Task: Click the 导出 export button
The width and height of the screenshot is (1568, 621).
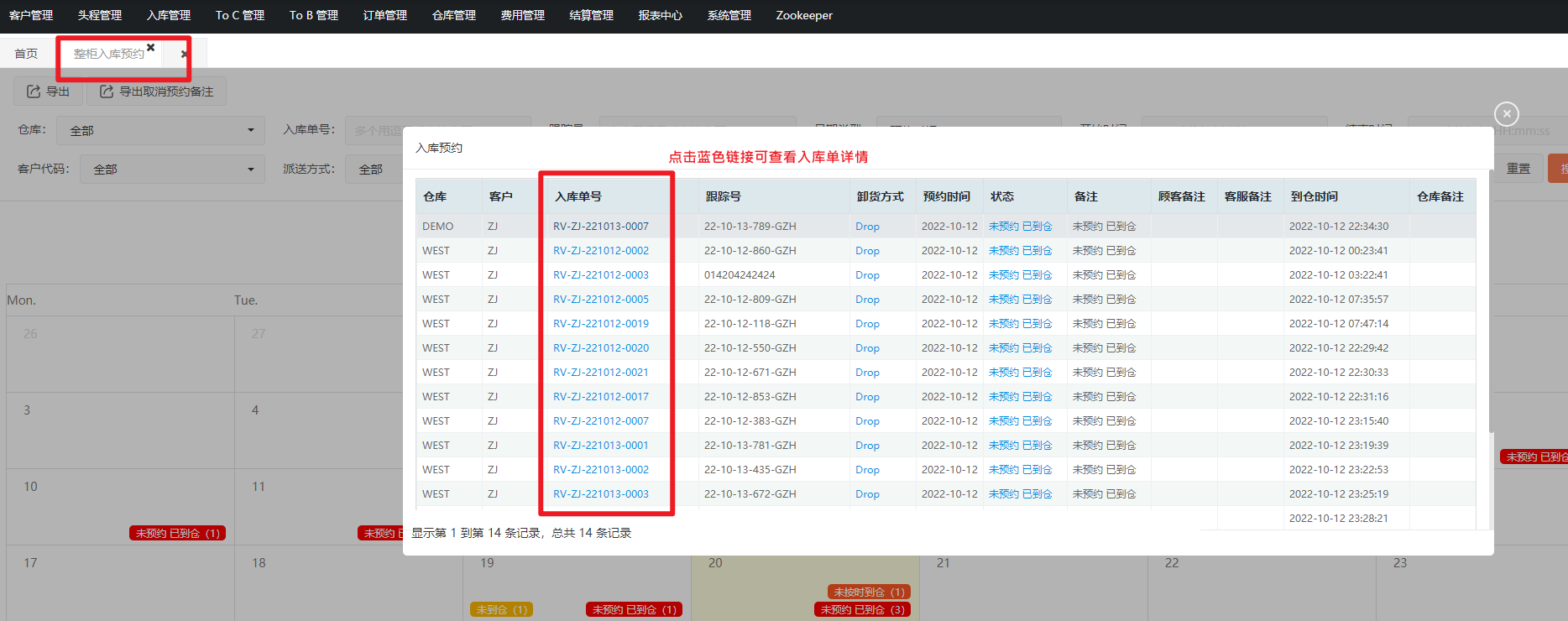Action: coord(49,91)
